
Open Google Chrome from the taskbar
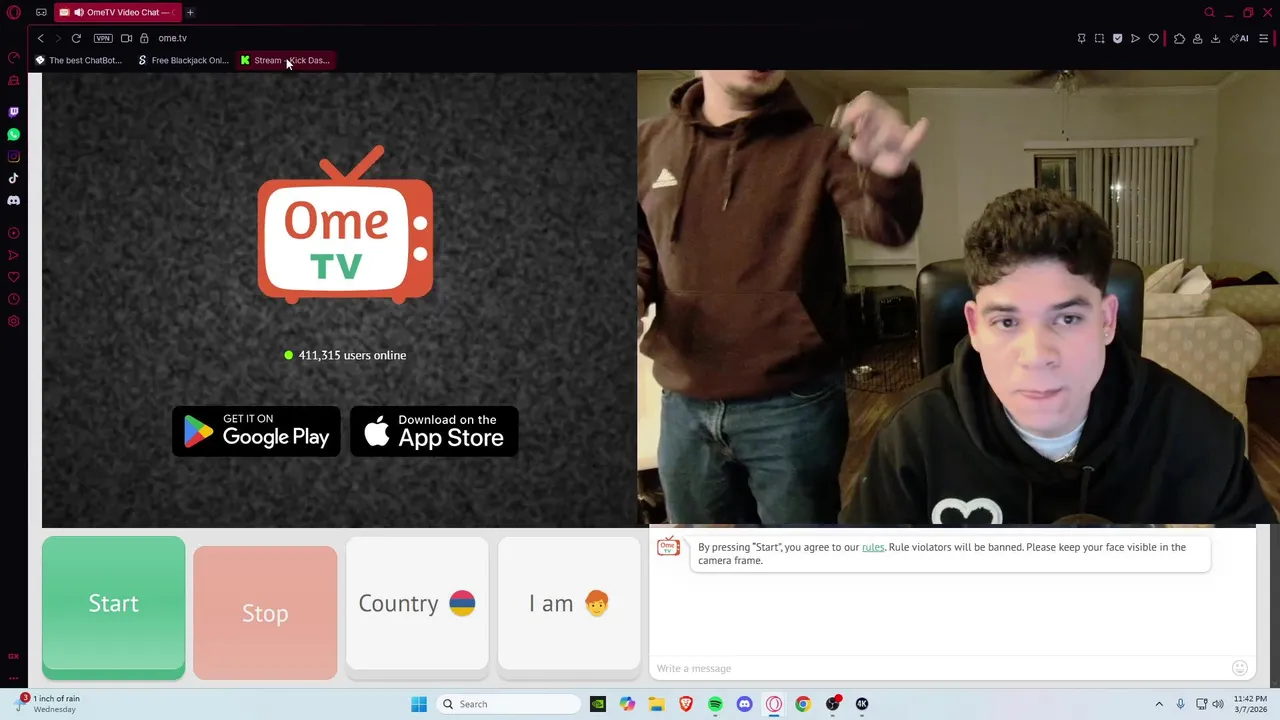tap(803, 704)
